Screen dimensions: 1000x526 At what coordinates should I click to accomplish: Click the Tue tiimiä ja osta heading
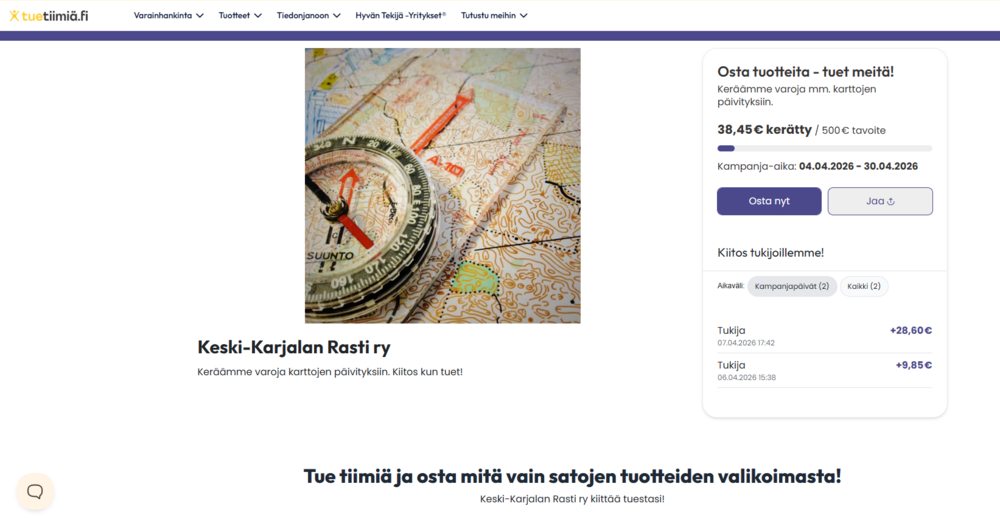[x=572, y=476]
